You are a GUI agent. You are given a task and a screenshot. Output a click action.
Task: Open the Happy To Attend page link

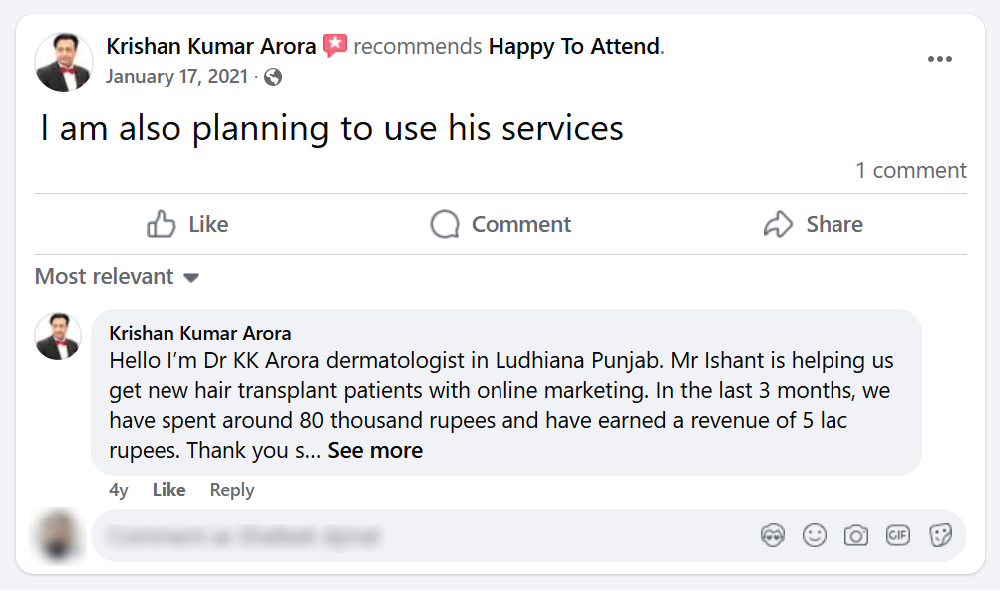pyautogui.click(x=574, y=46)
